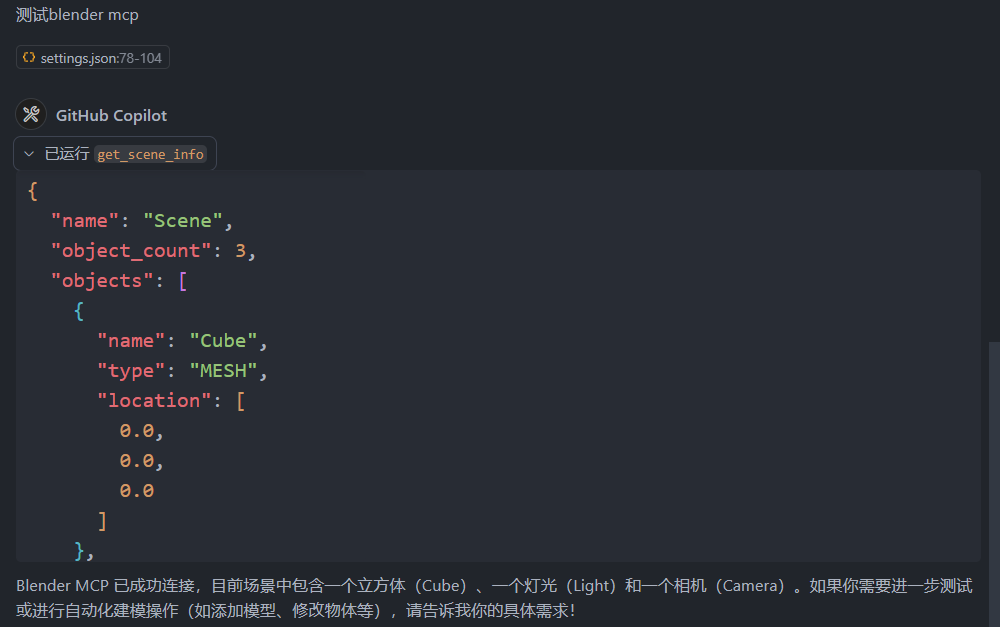Click the final 0.0 value without comma
This screenshot has height=627, width=1000.
[x=136, y=491]
